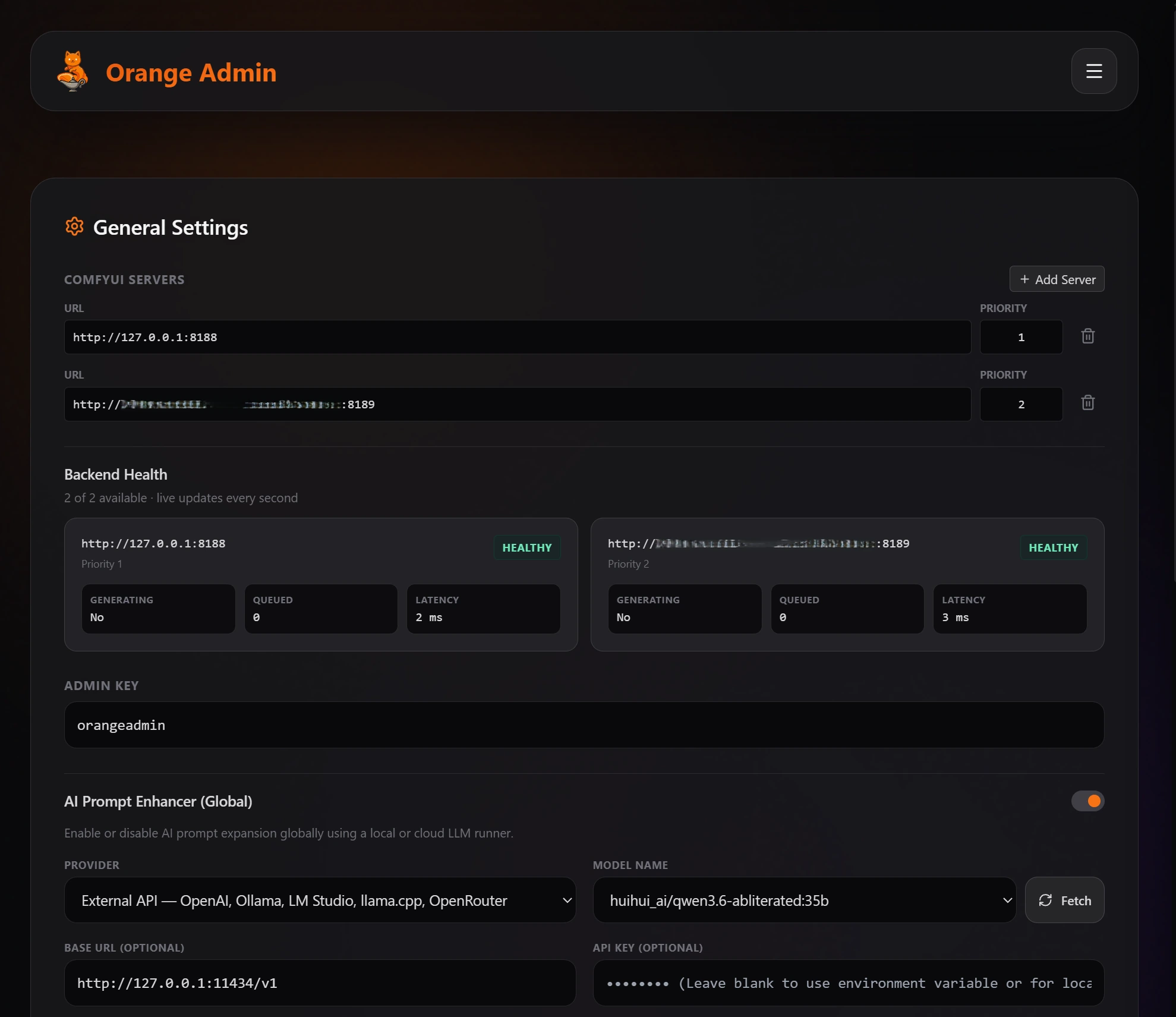The width and height of the screenshot is (1176, 1017).
Task: Focus the second URL field ending :8189
Action: pyautogui.click(x=518, y=404)
